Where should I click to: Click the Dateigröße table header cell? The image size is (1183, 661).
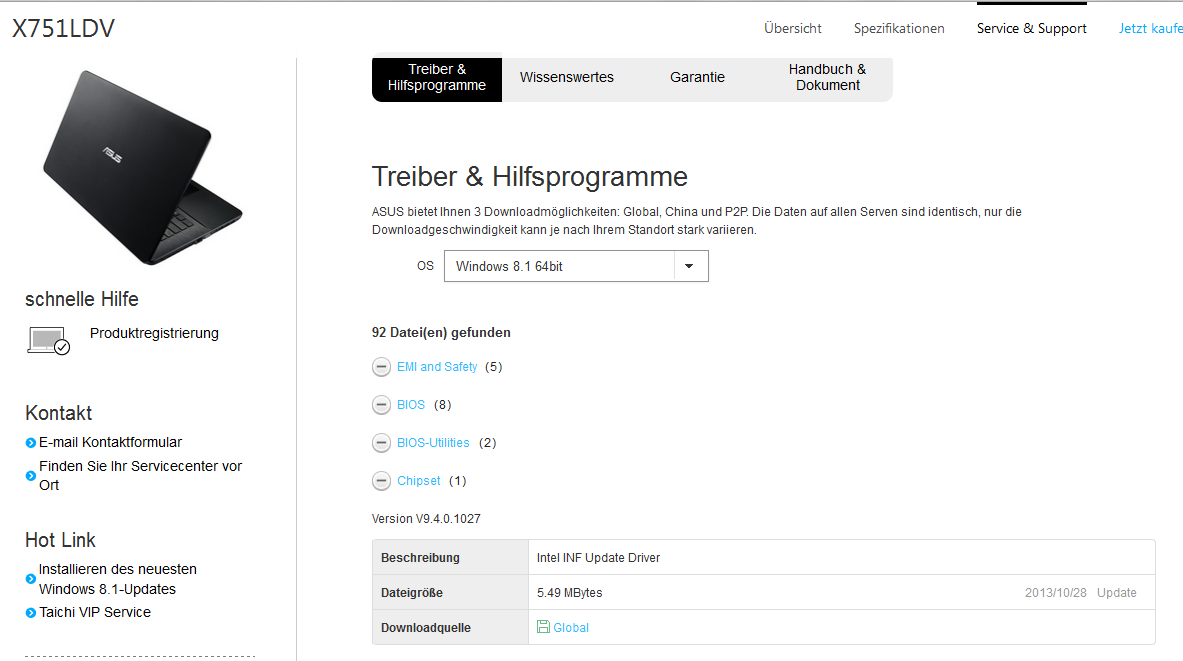[451, 593]
